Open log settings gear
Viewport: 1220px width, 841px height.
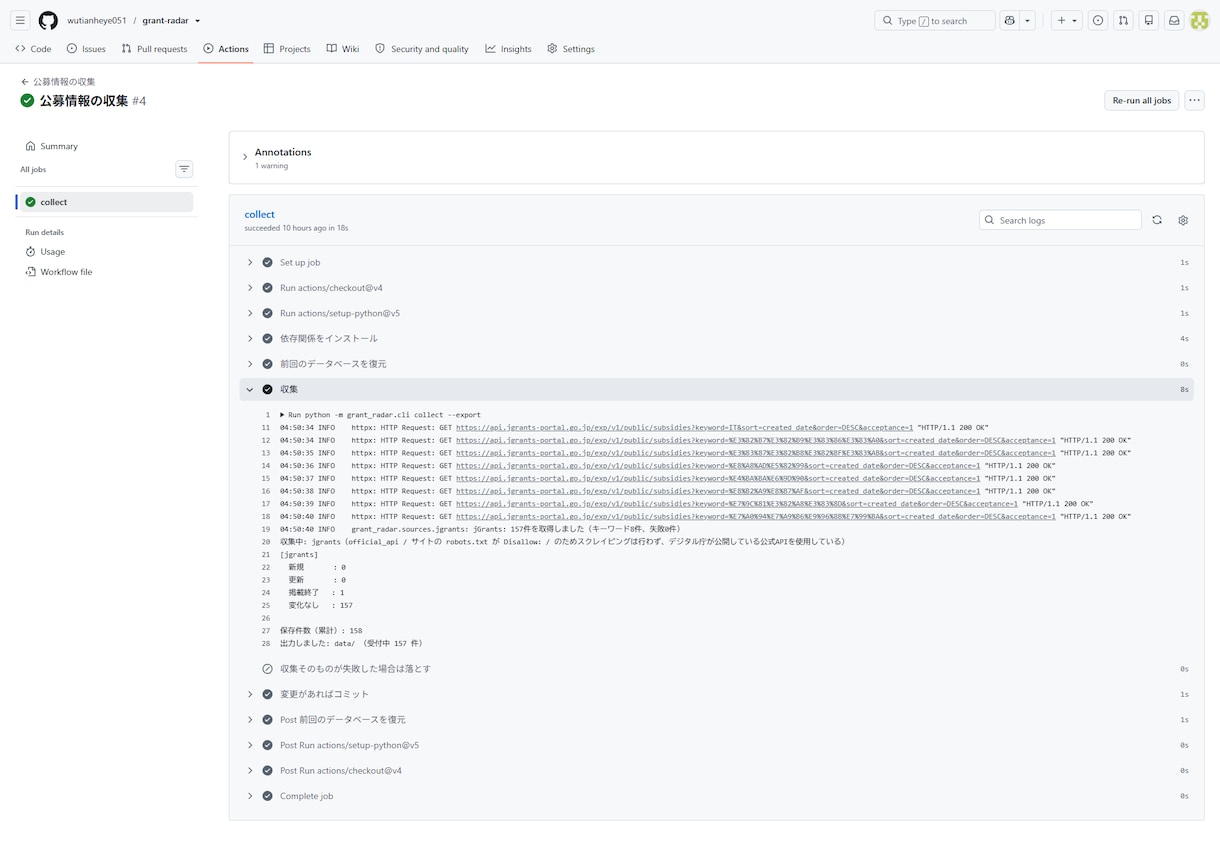click(1183, 220)
